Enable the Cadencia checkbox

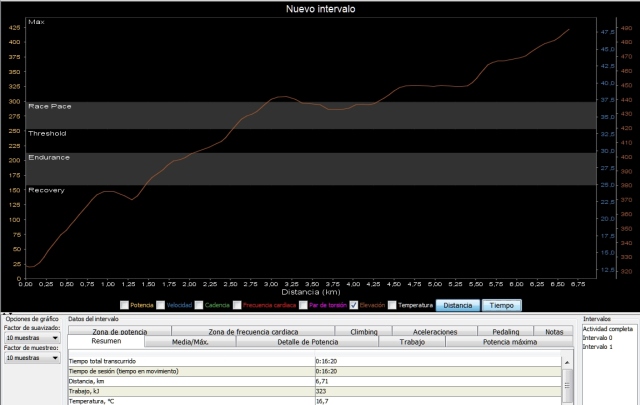click(200, 305)
